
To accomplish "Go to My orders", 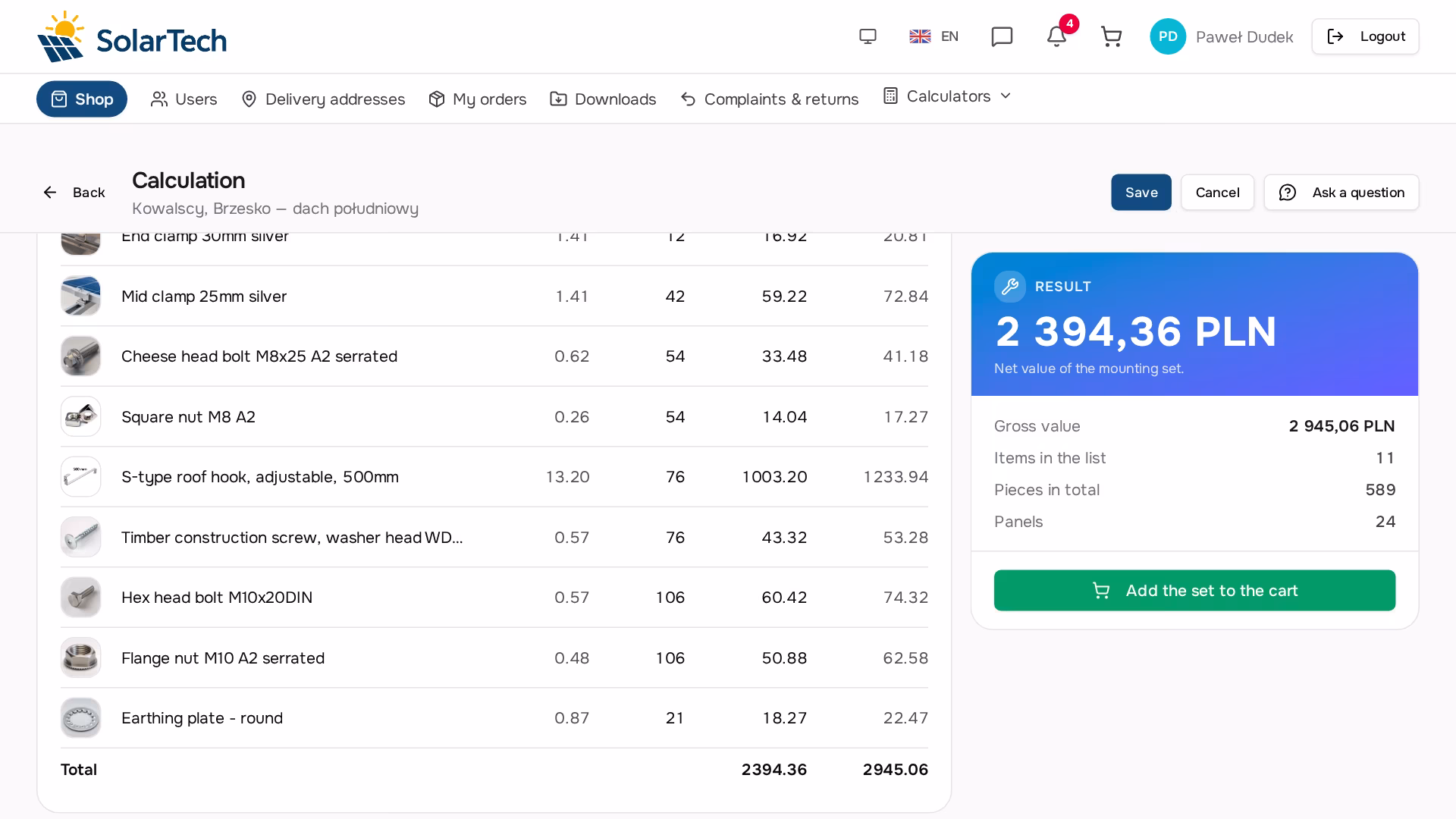I will (477, 99).
